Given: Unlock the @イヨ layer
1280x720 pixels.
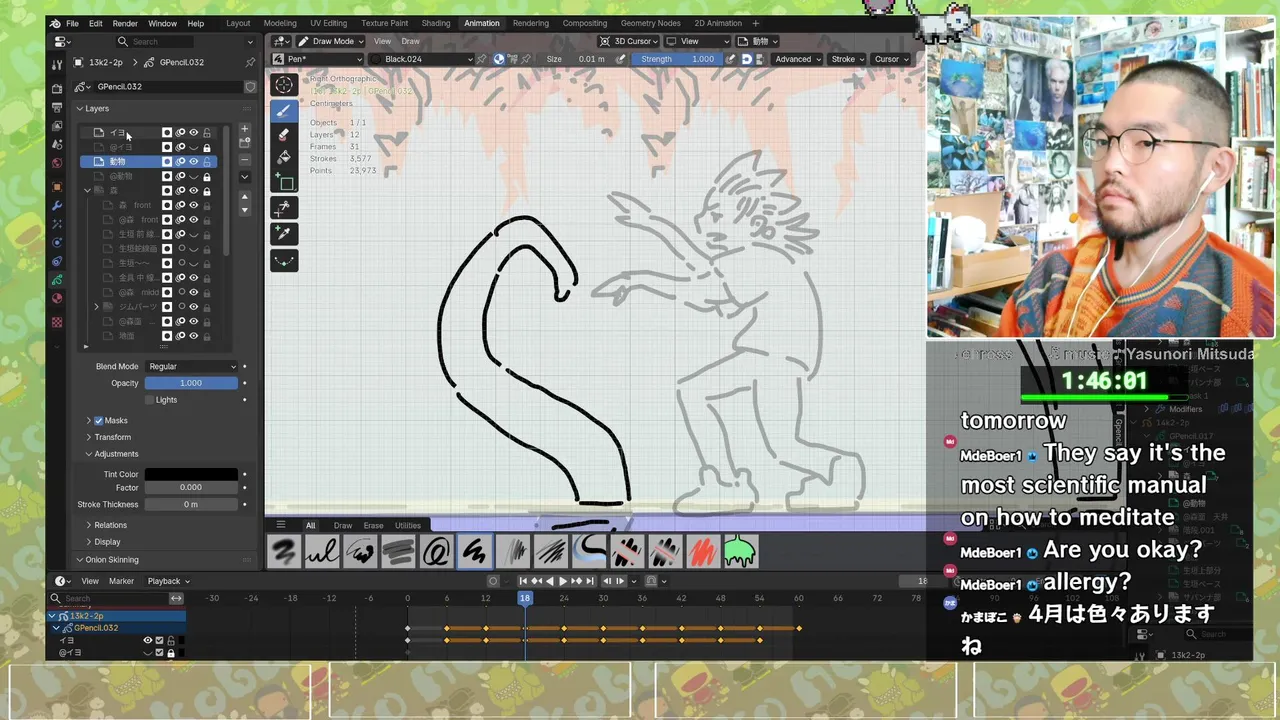Looking at the screenshot, I should tap(207, 147).
